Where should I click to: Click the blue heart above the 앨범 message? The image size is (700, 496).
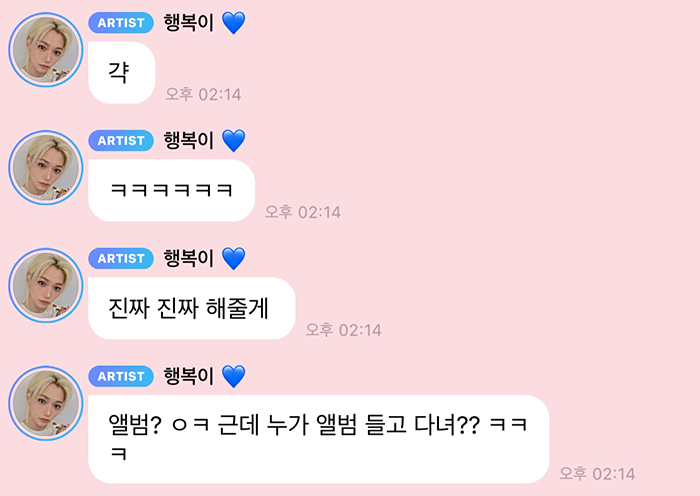233,377
